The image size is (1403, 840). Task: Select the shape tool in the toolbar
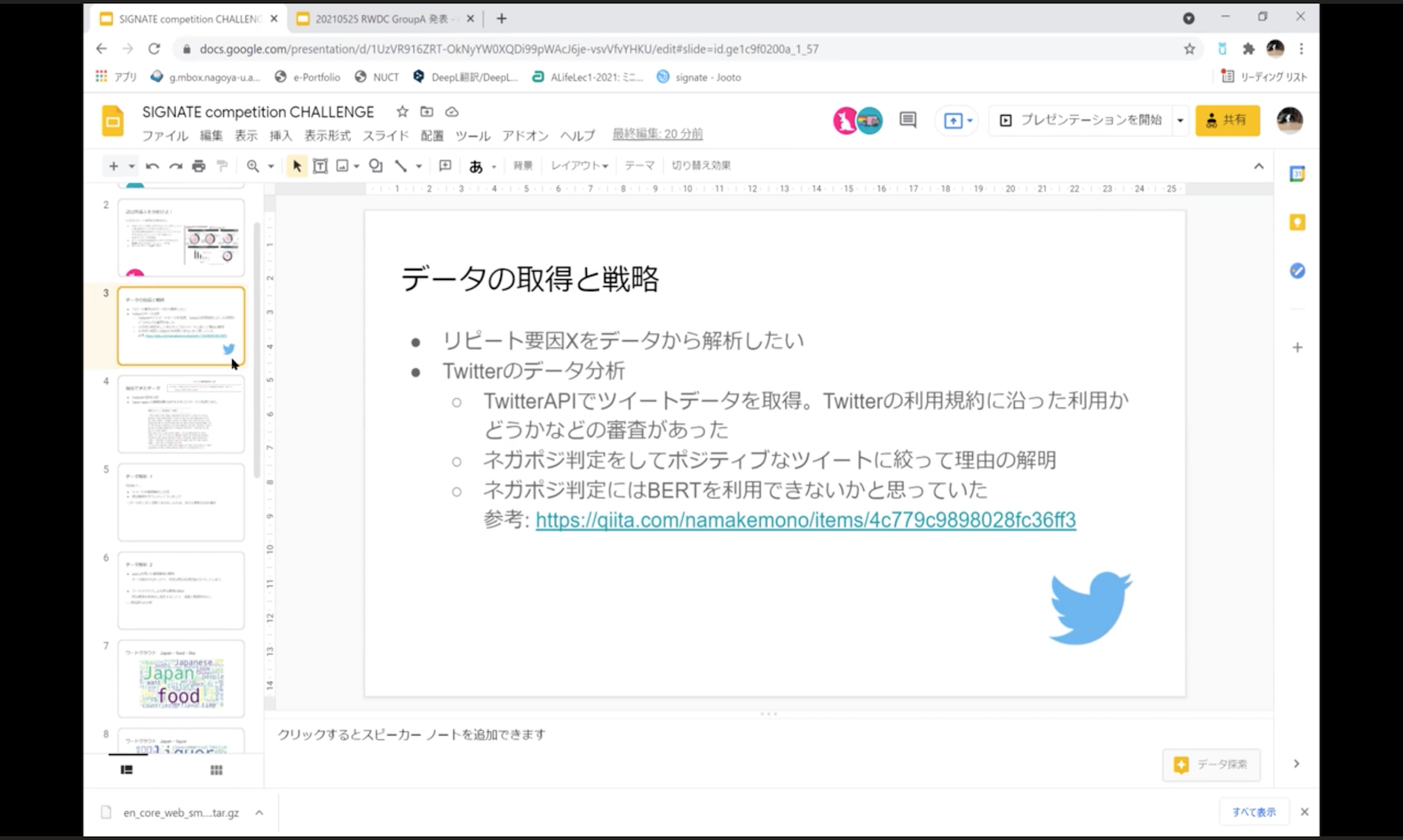376,166
